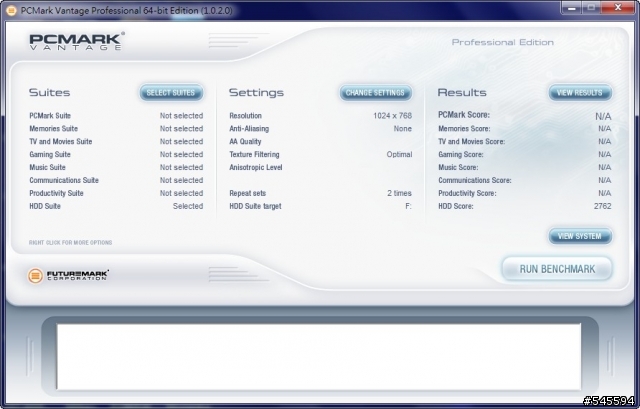Click the Anti-Aliasing 'None' value
Image resolution: width=640 pixels, height=409 pixels.
point(402,129)
